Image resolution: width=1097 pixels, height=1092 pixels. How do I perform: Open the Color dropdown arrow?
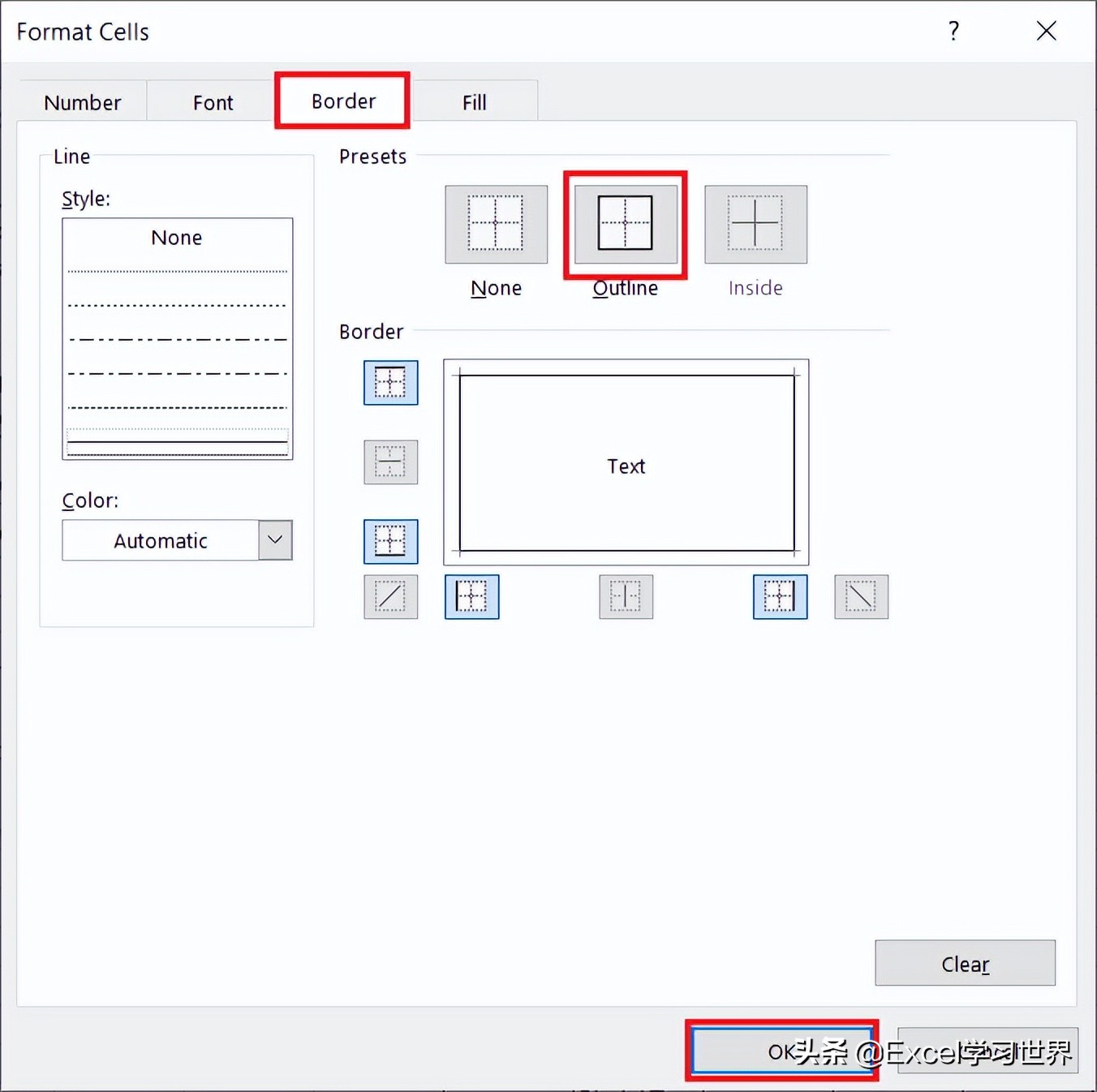(275, 540)
